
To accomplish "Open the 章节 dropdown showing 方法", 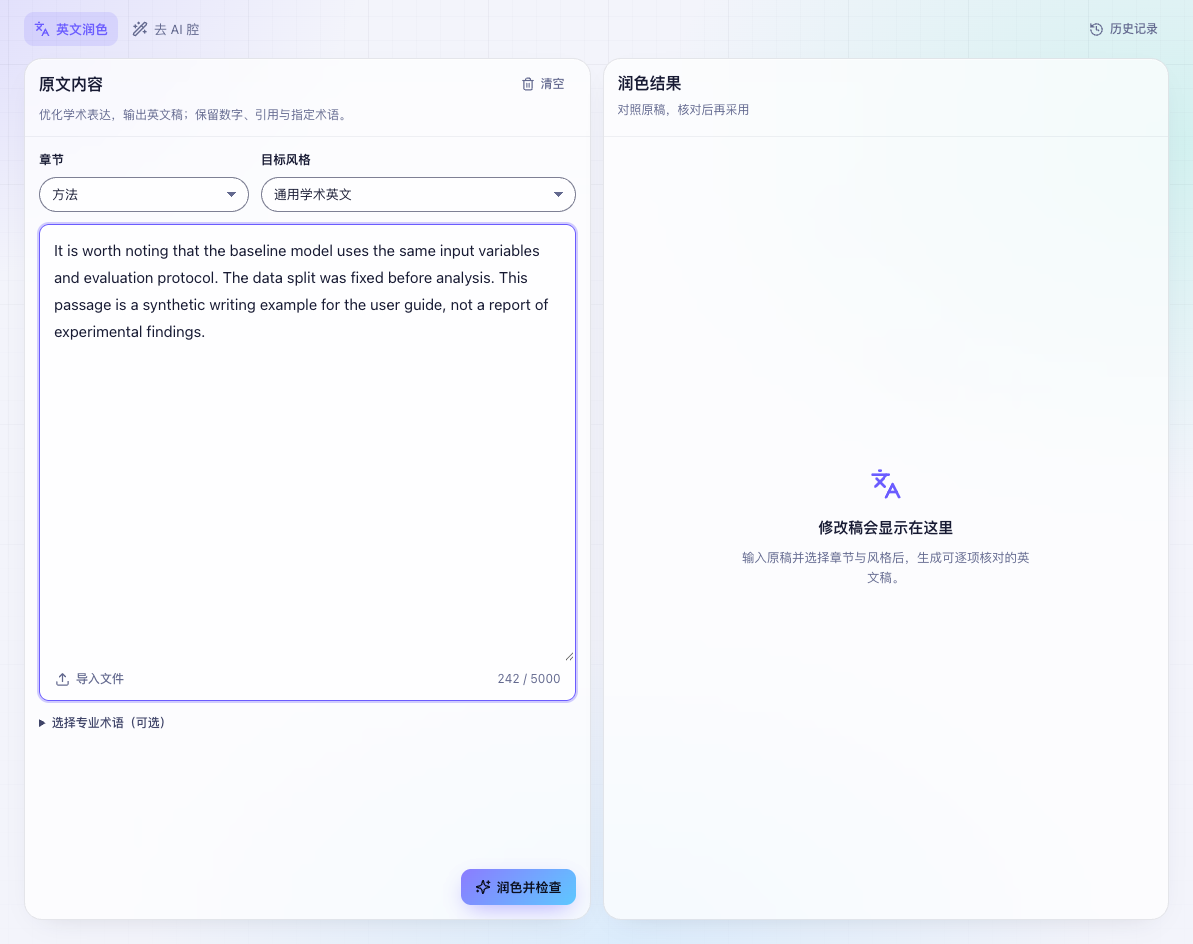I will [144, 195].
